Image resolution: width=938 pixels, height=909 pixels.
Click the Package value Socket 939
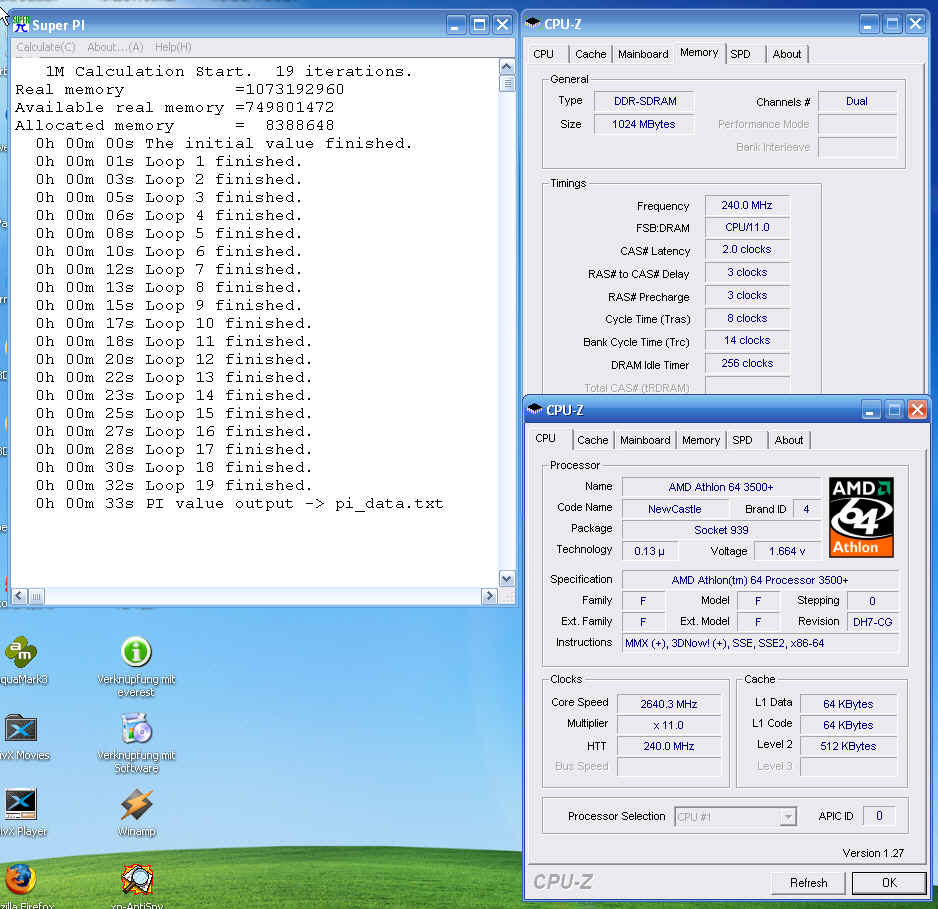click(721, 530)
